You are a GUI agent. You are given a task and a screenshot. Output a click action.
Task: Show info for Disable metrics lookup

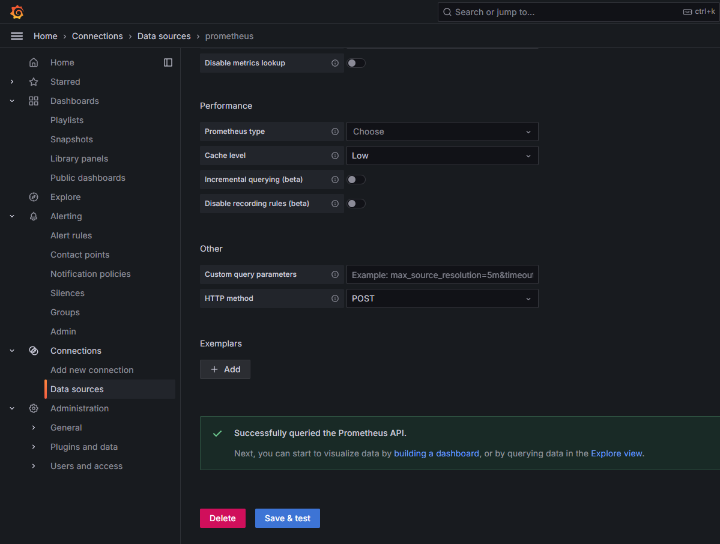pos(335,63)
